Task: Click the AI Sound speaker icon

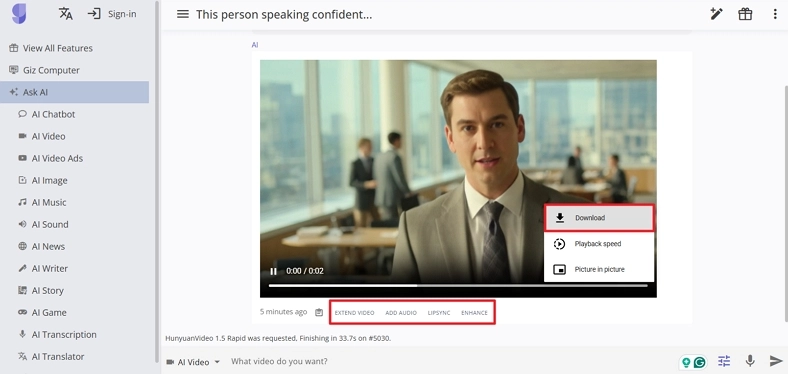Action: (22, 224)
